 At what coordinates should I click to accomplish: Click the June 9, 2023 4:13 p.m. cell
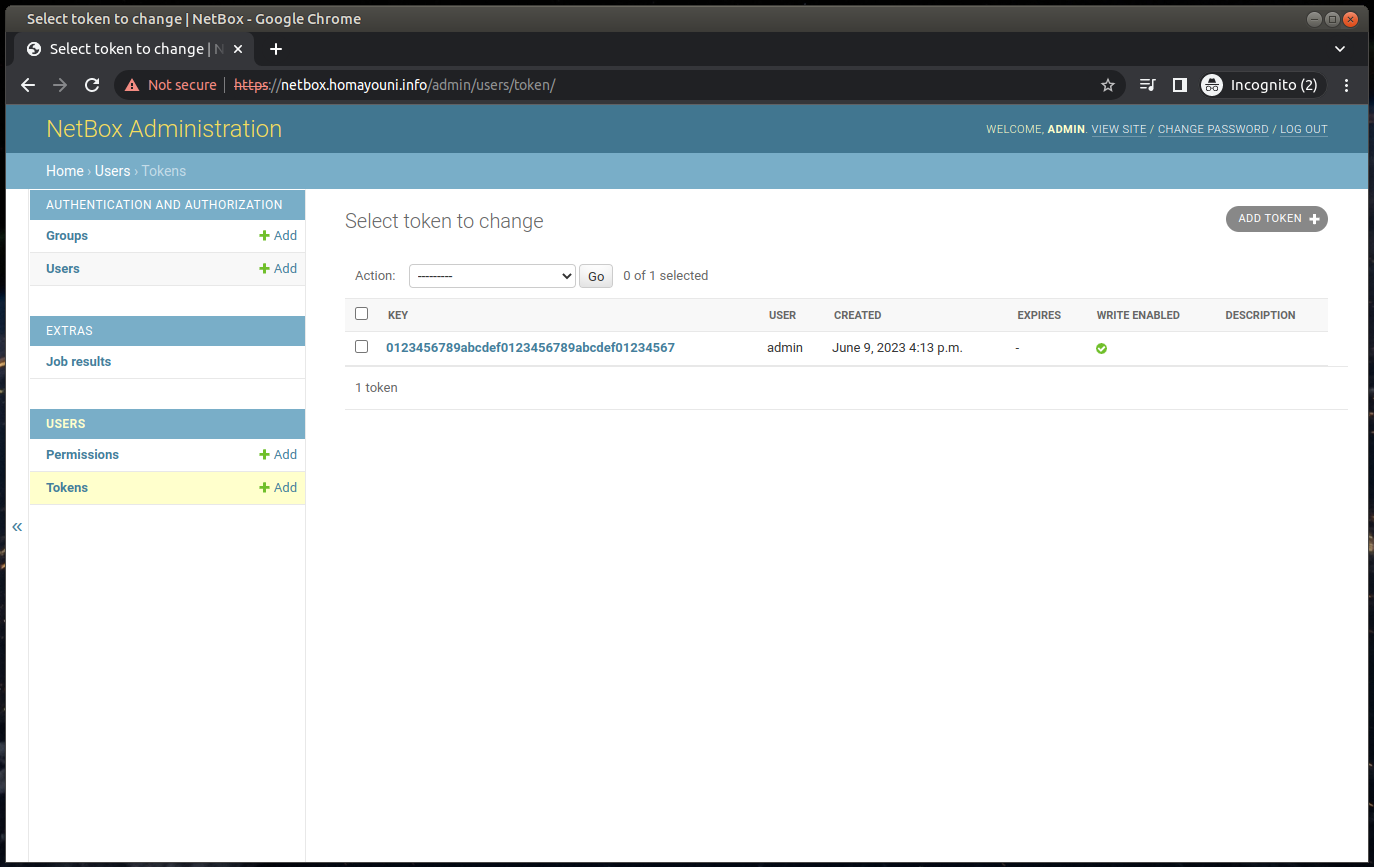(x=897, y=348)
